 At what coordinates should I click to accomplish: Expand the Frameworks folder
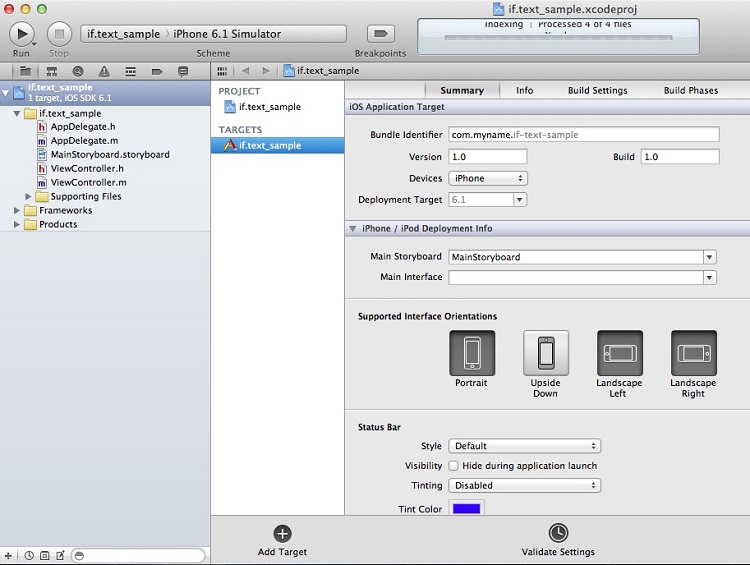pyautogui.click(x=17, y=210)
